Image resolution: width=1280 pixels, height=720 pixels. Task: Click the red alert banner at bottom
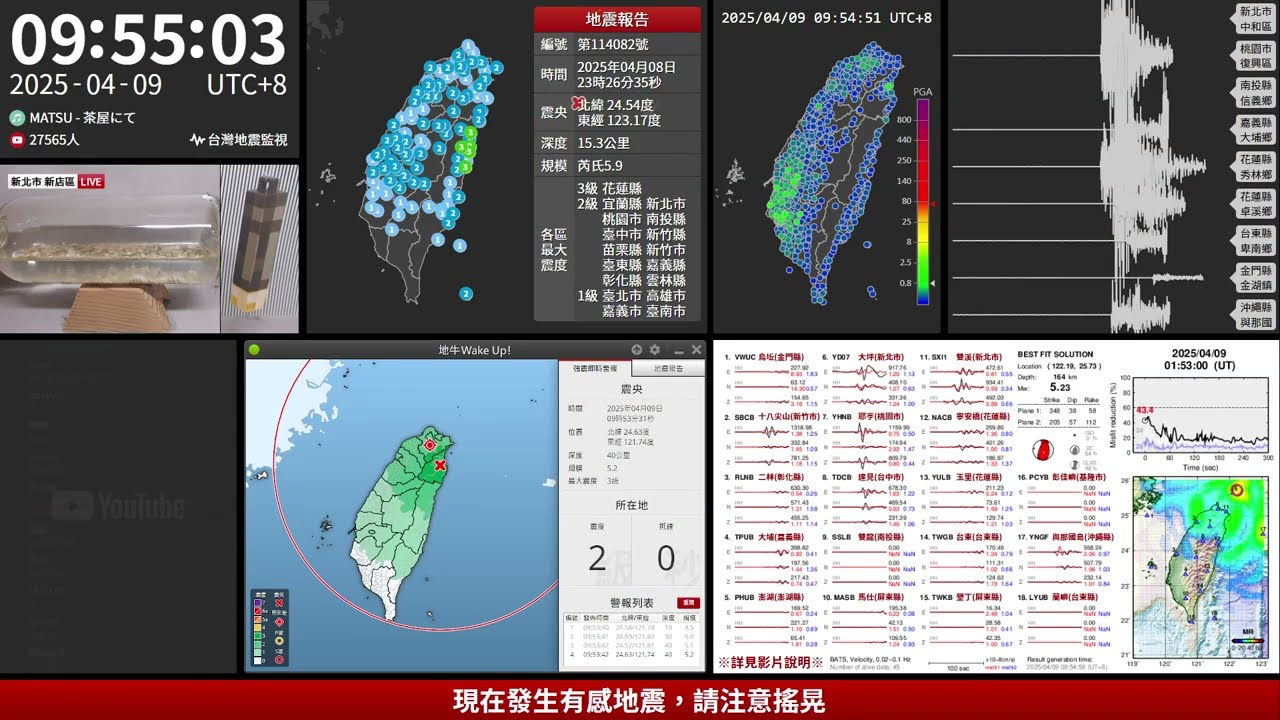[x=640, y=700]
